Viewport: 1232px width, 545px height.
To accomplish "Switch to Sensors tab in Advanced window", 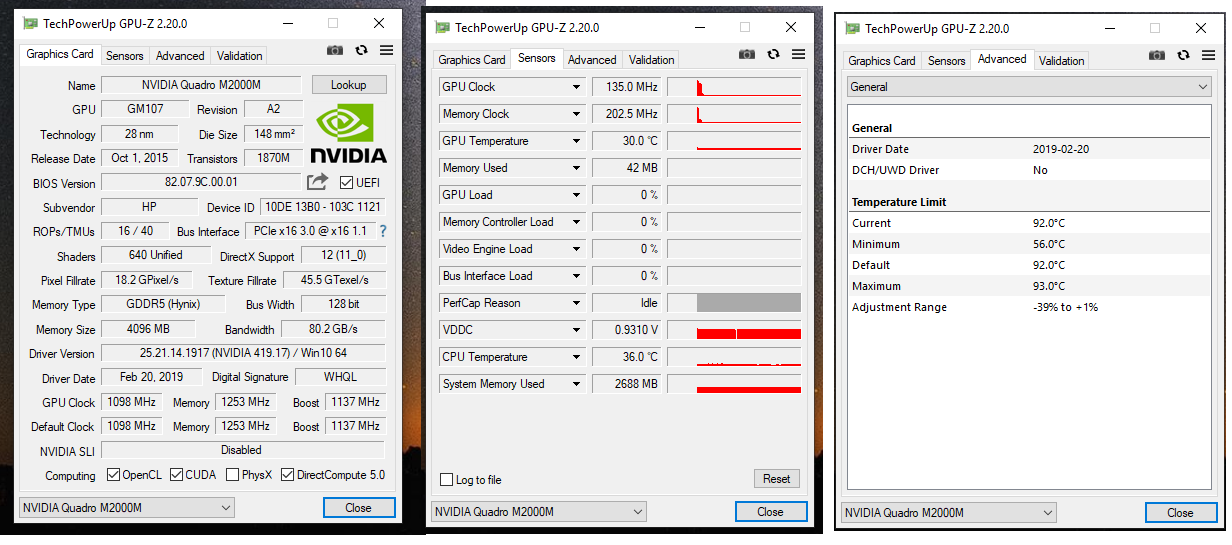I will [x=947, y=61].
